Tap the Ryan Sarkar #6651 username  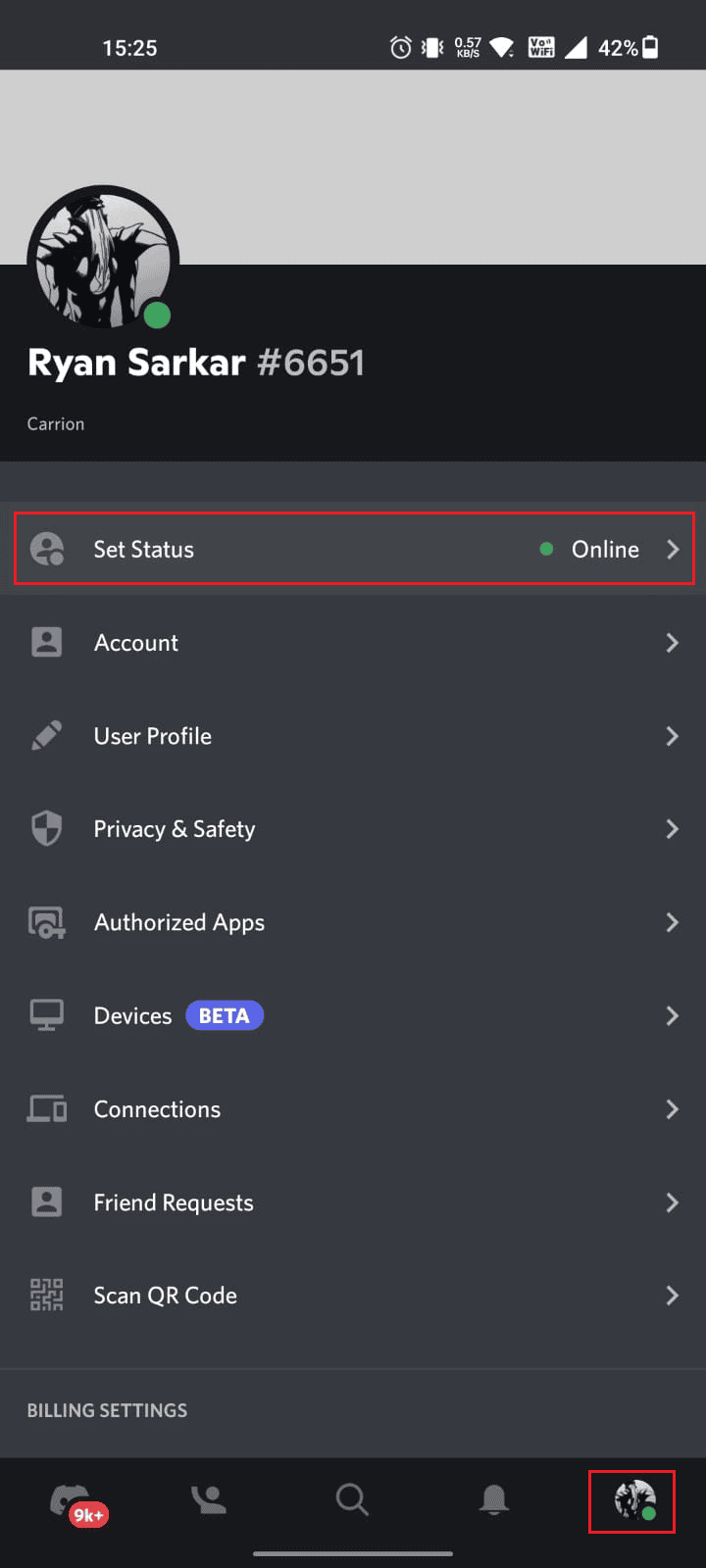(x=196, y=364)
